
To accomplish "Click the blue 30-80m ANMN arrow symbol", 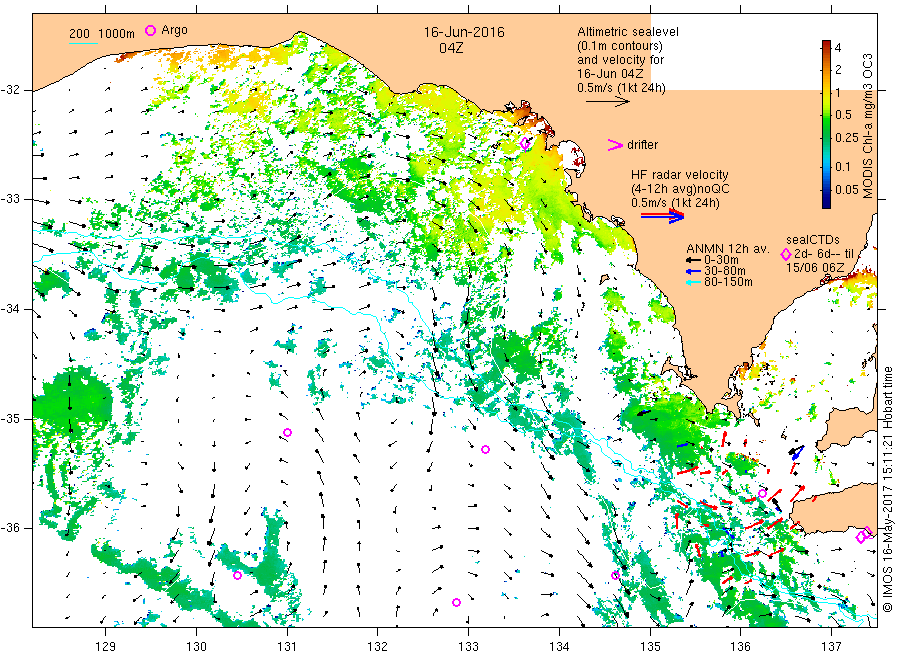I will [693, 271].
